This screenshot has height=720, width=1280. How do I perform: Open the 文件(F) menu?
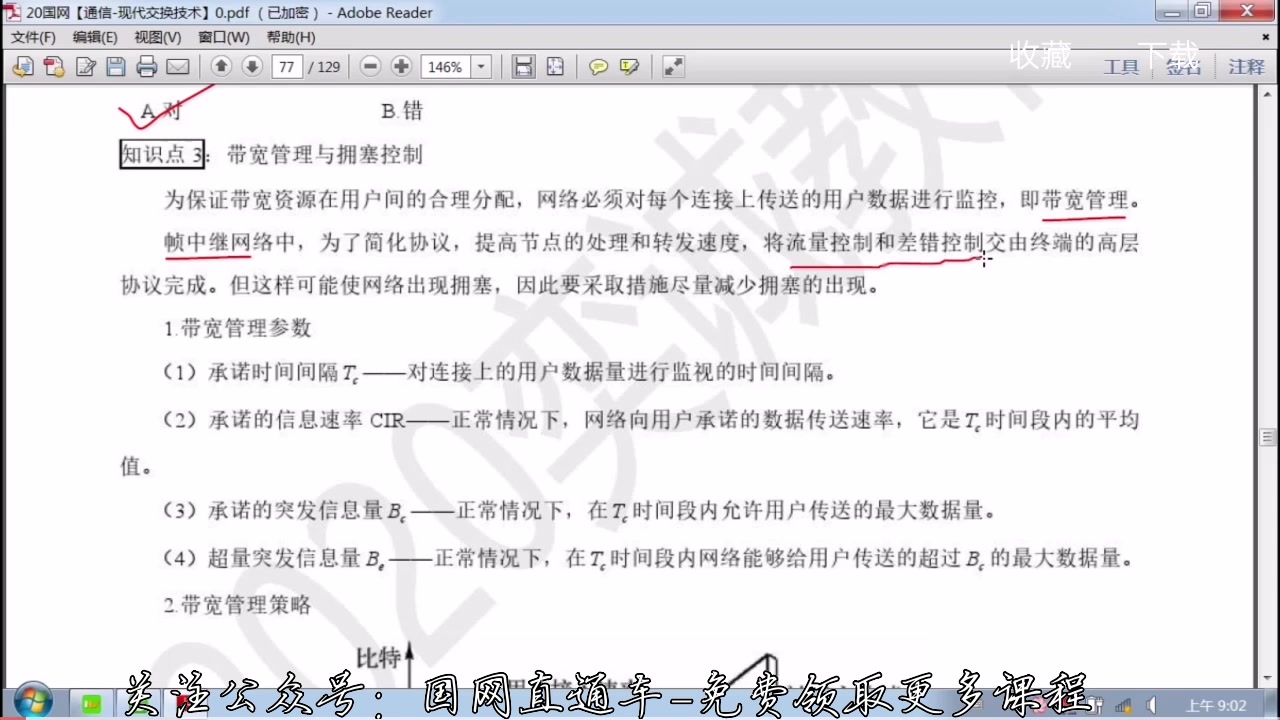coord(33,37)
